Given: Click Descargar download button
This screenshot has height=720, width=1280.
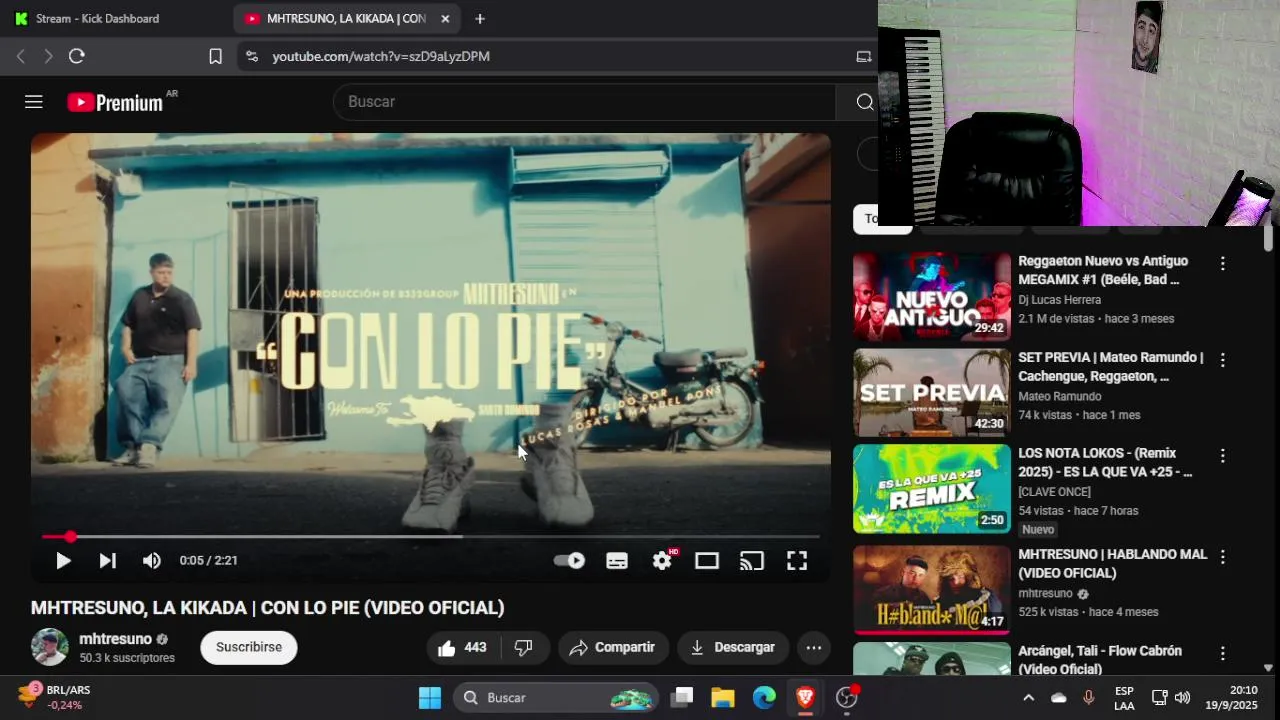Looking at the screenshot, I should pyautogui.click(x=733, y=648).
